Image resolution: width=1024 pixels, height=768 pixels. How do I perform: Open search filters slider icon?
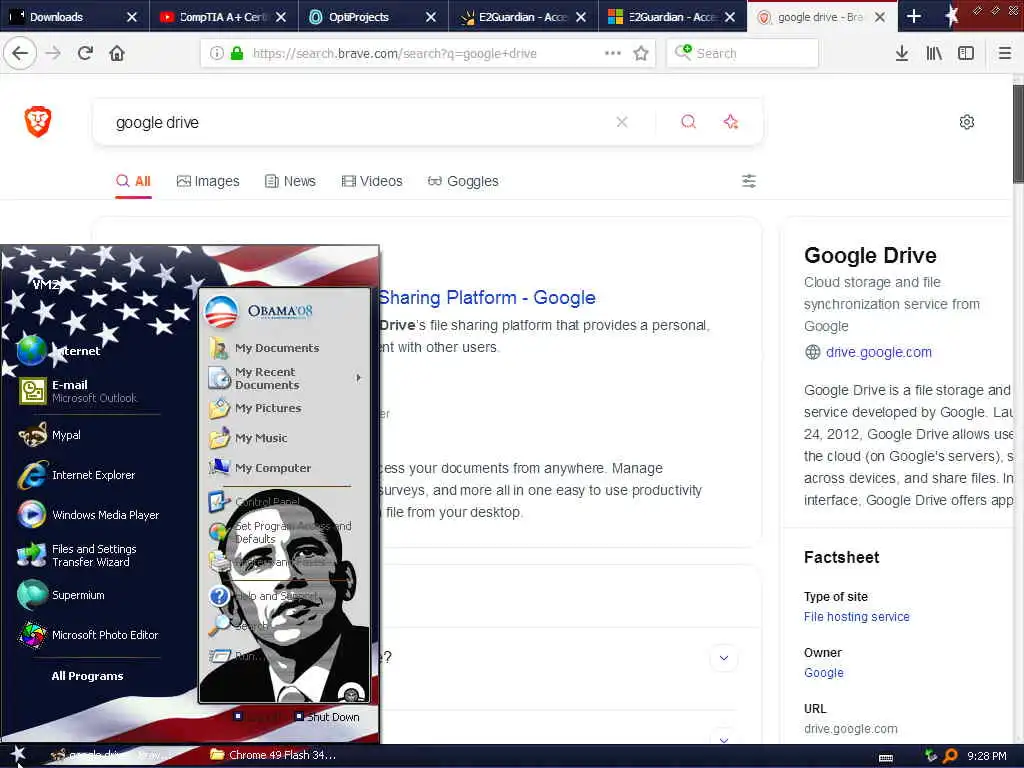point(748,181)
